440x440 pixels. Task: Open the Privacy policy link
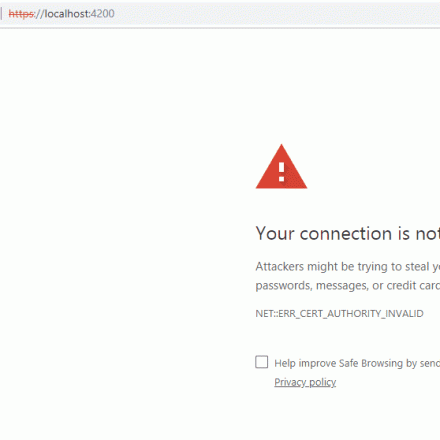point(305,382)
